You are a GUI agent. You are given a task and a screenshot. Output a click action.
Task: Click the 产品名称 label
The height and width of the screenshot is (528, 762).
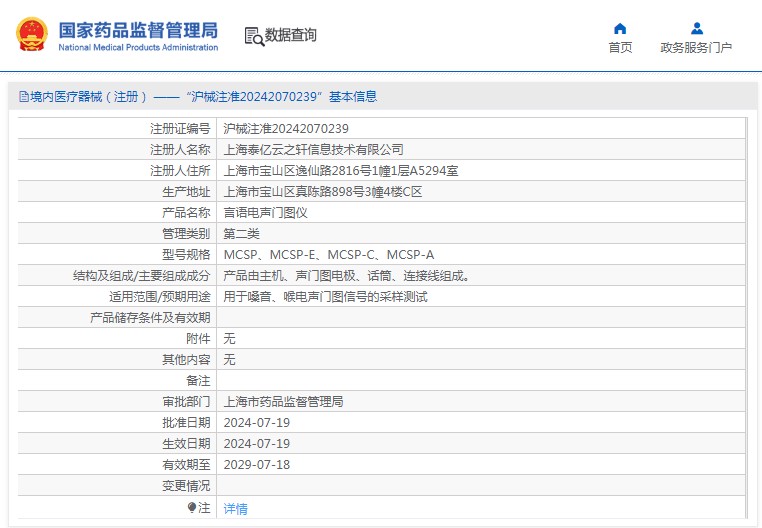coord(186,212)
